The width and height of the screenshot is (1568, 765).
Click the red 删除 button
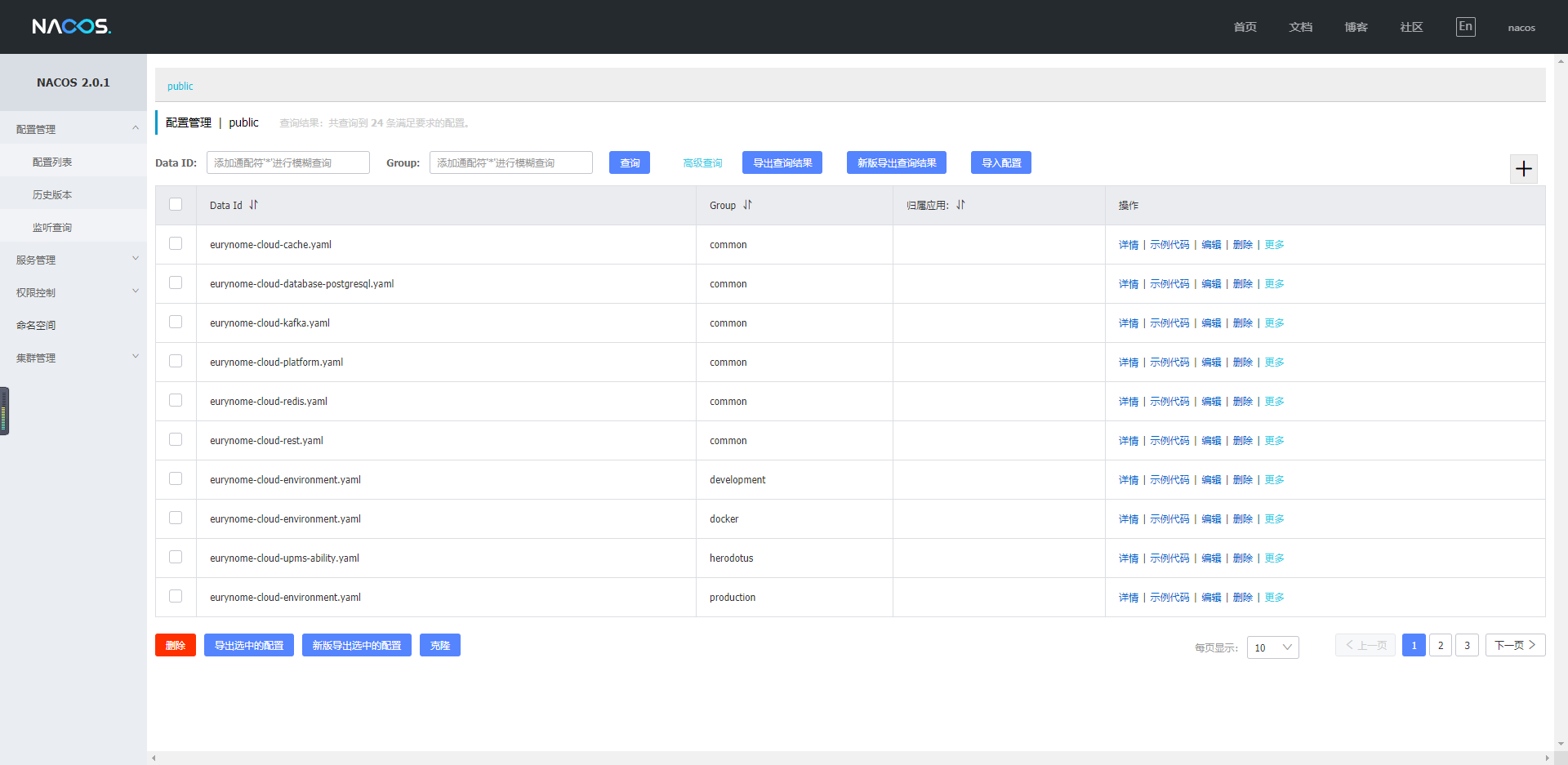[176, 645]
